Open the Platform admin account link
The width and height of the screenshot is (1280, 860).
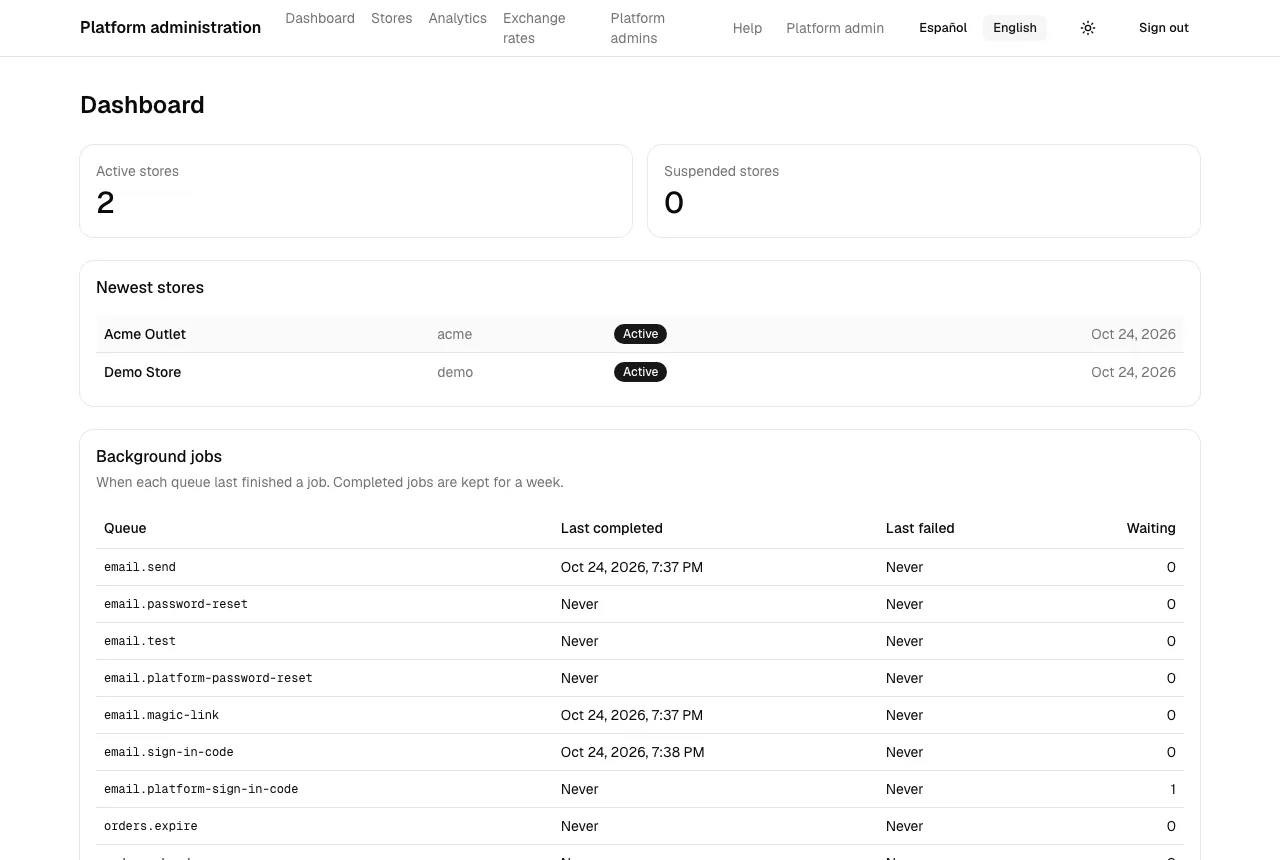(835, 28)
